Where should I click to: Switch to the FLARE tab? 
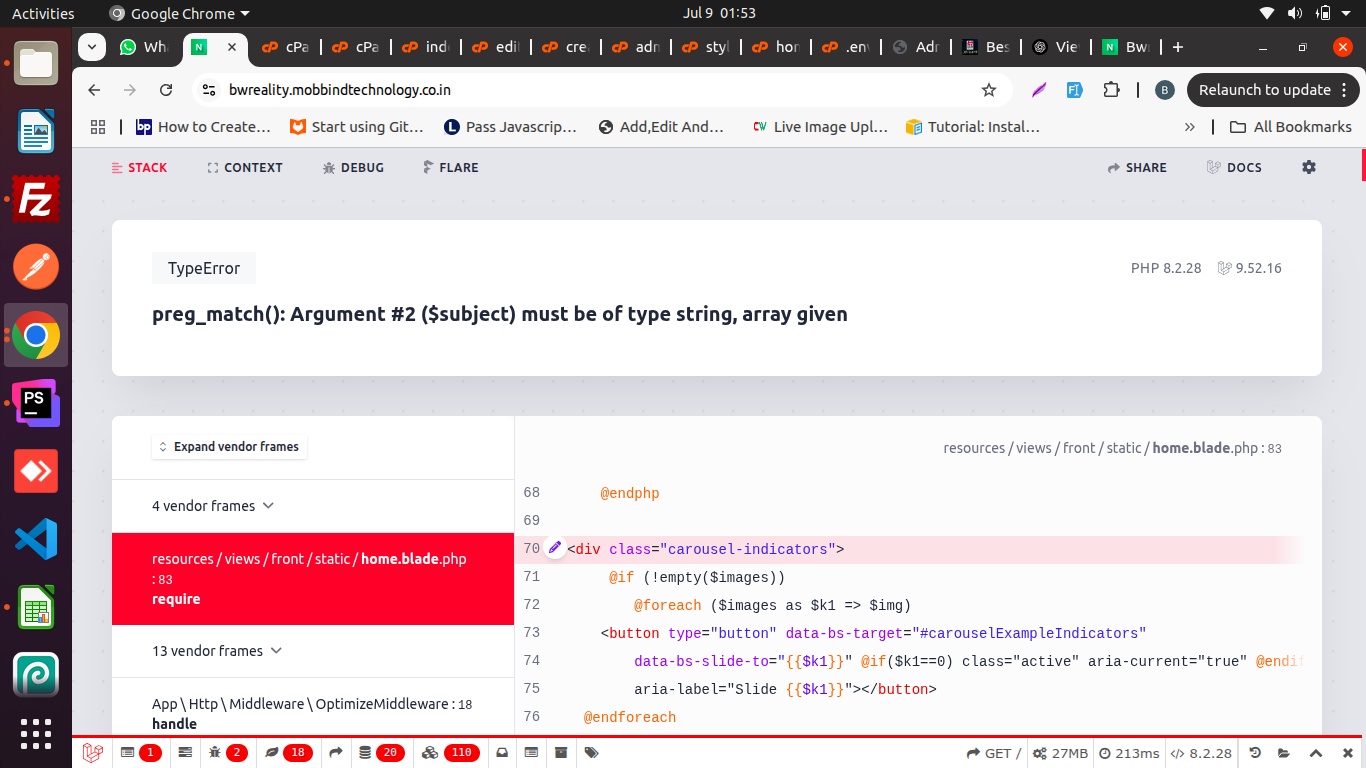450,167
